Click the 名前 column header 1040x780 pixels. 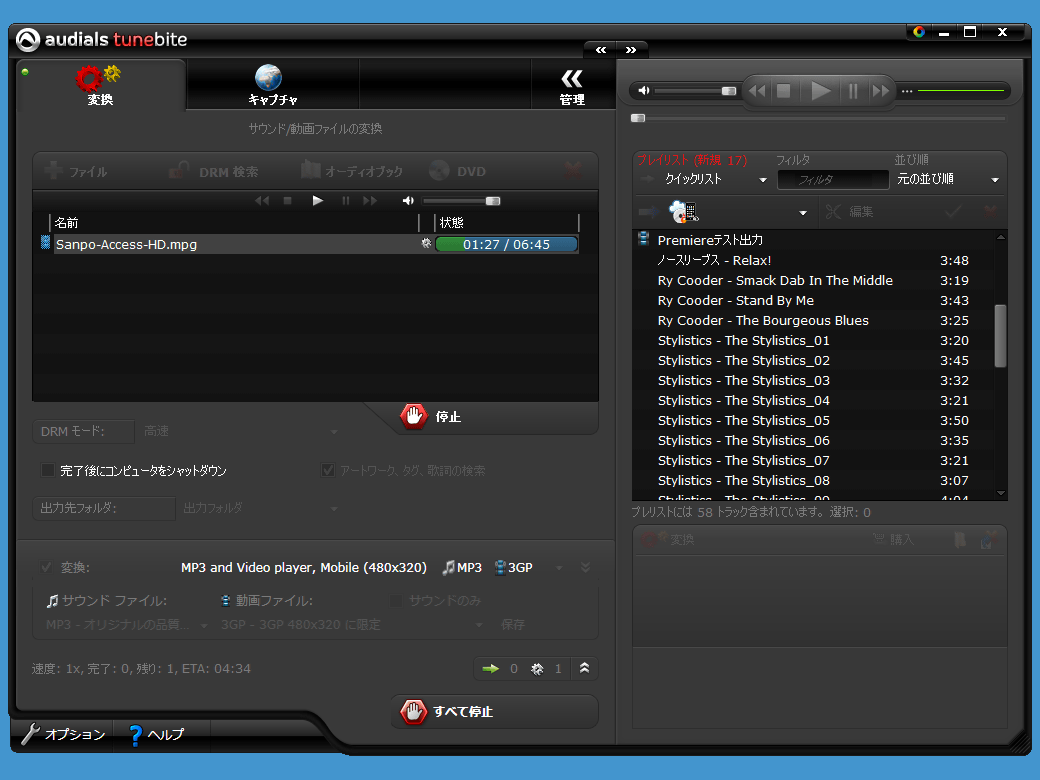66,223
